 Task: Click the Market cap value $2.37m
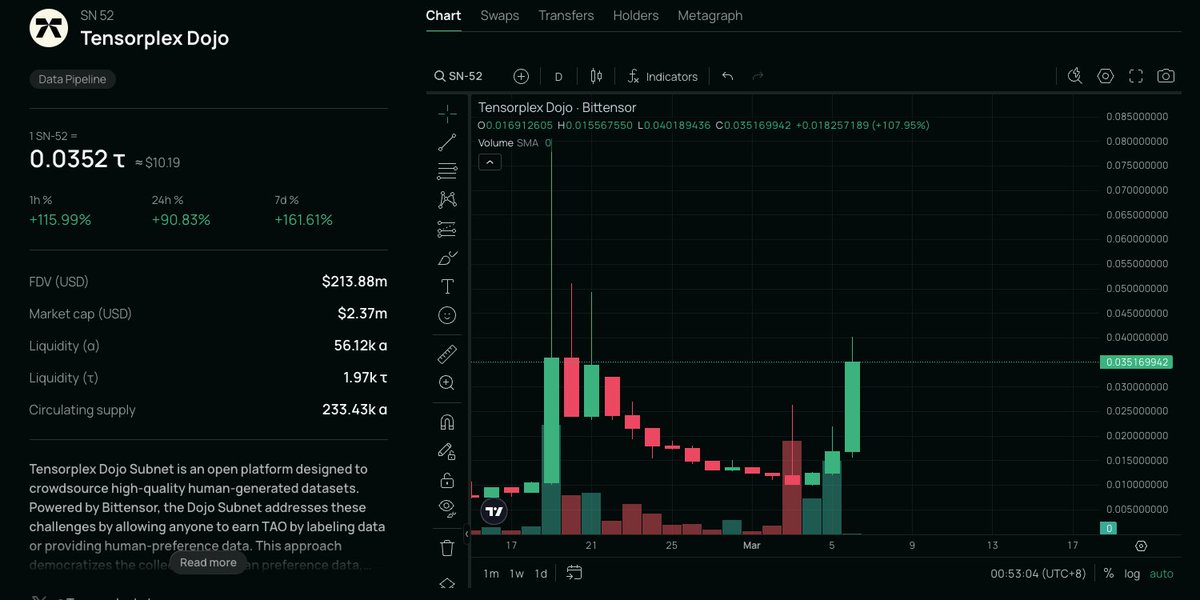click(x=362, y=314)
